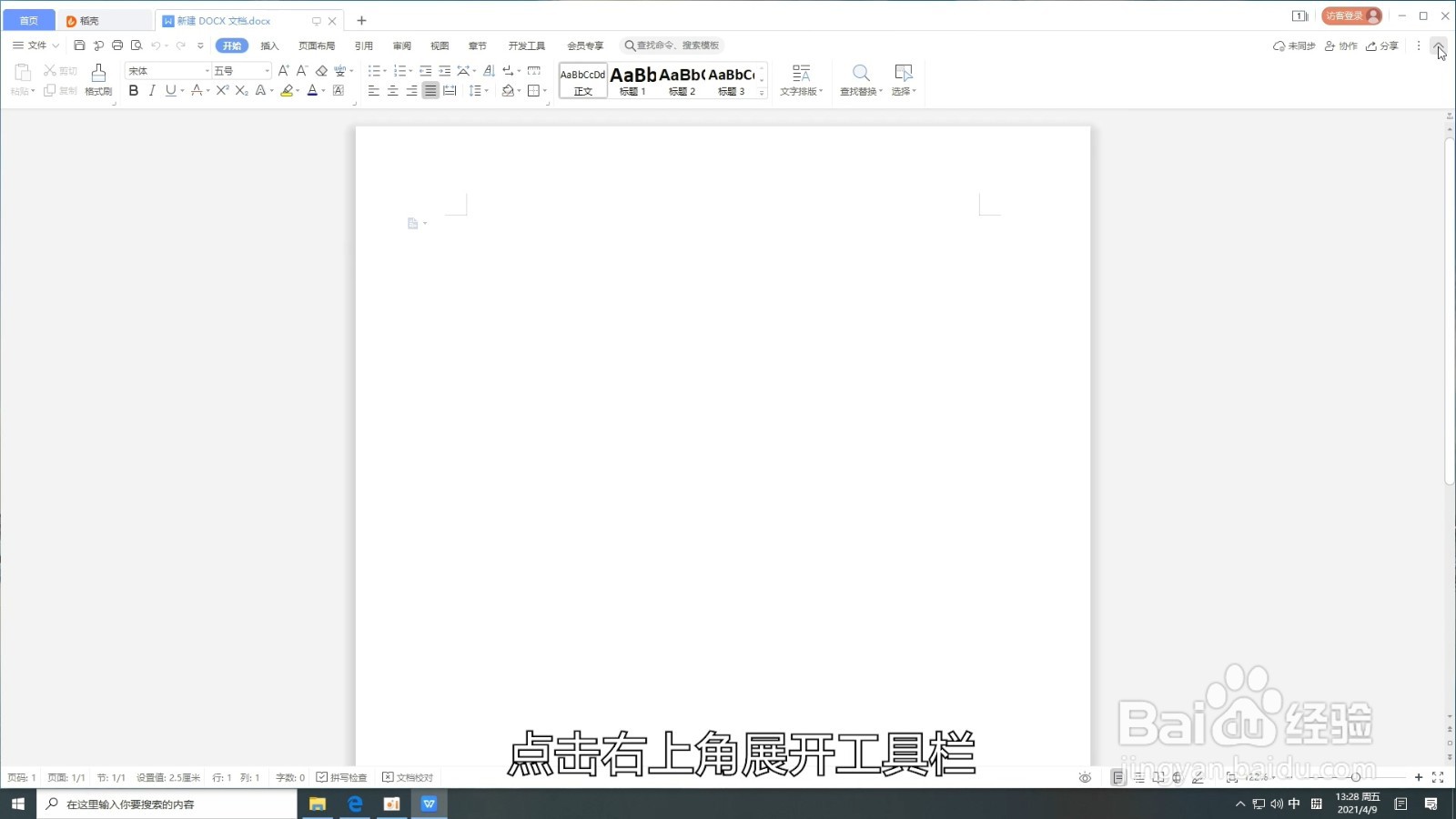Viewport: 1456px width, 819px height.
Task: Align text right
Action: tap(411, 90)
